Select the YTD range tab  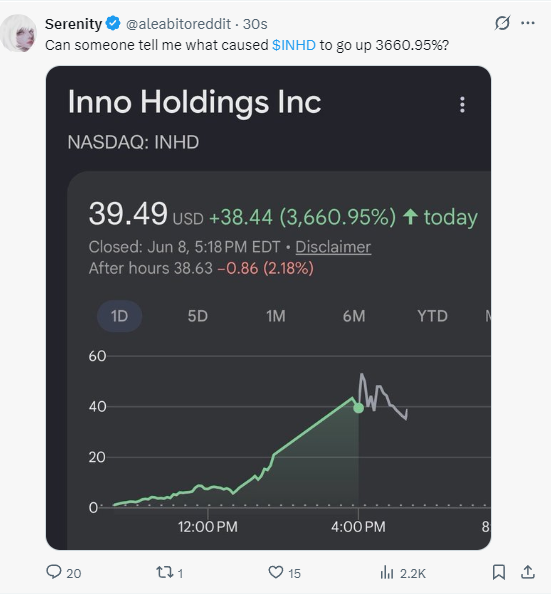tap(432, 316)
